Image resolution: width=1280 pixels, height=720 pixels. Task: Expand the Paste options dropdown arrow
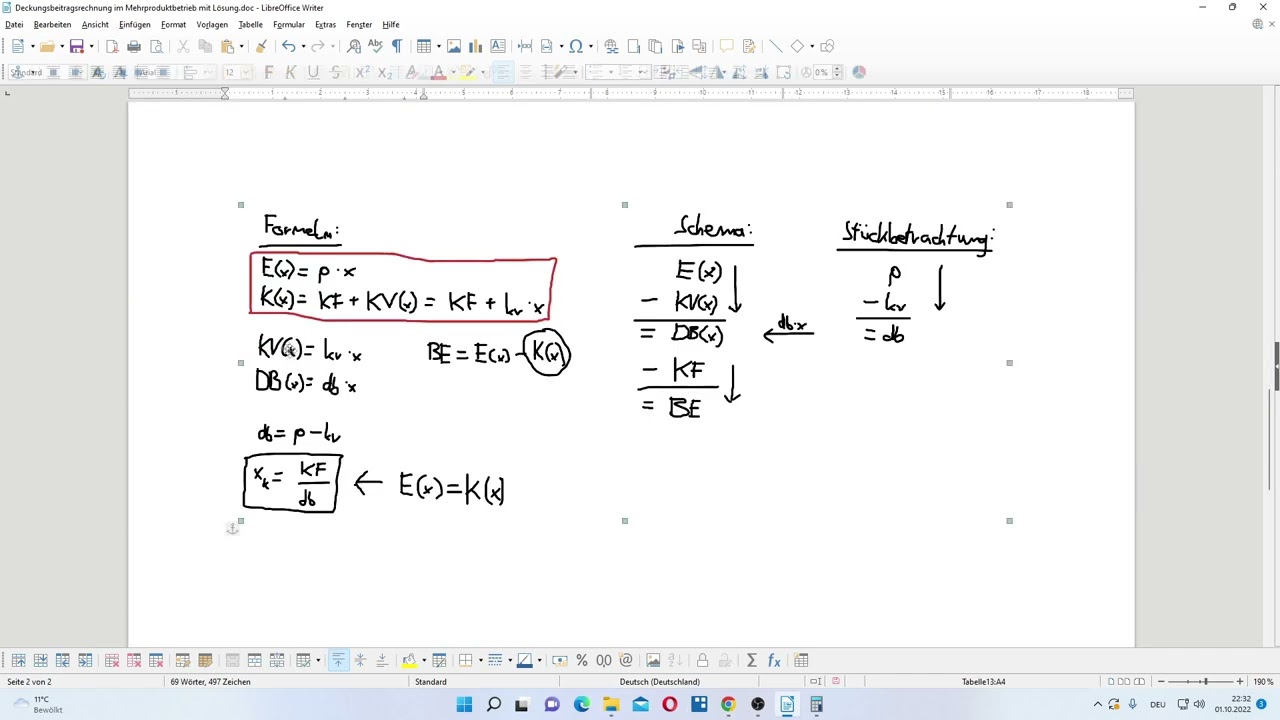pos(241,46)
